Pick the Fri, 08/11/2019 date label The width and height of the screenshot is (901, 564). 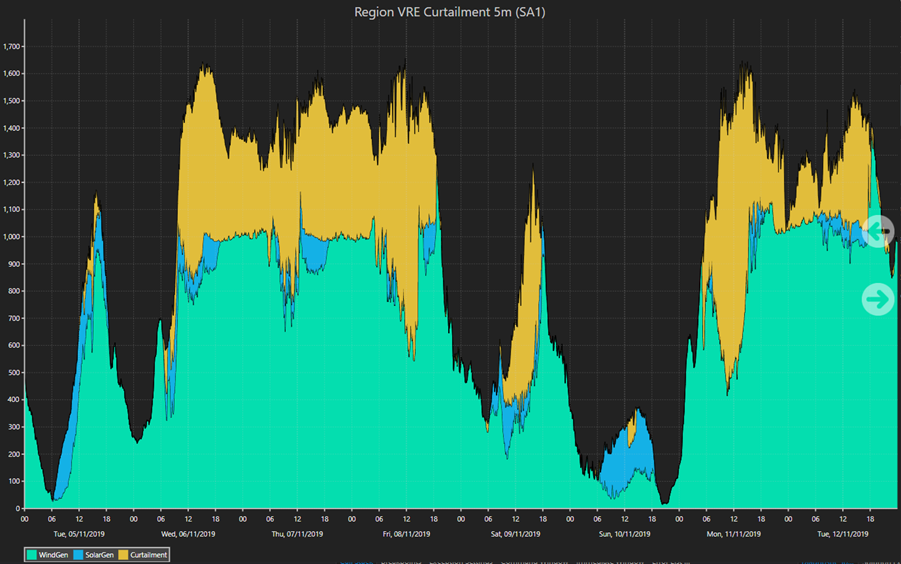click(x=406, y=534)
